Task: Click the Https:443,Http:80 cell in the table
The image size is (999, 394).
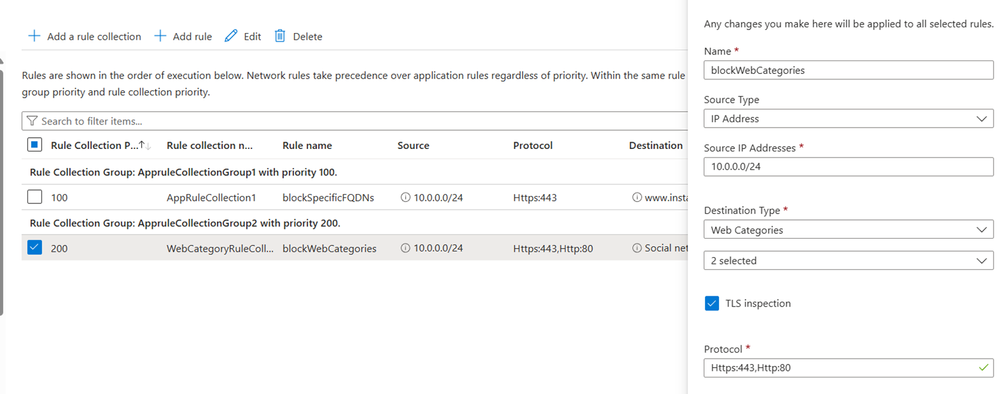Action: click(553, 249)
